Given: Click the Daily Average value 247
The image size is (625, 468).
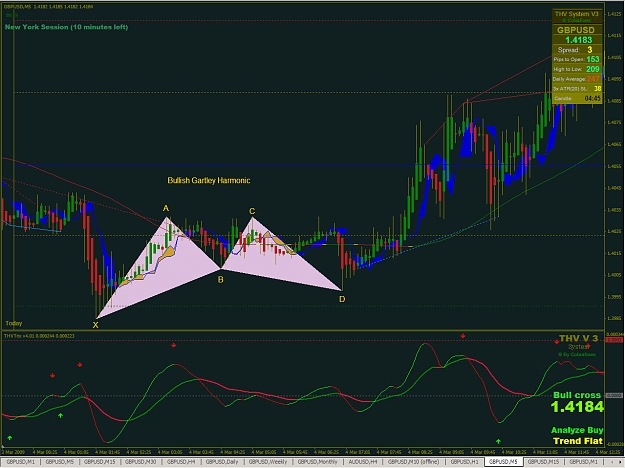Looking at the screenshot, I should [593, 79].
